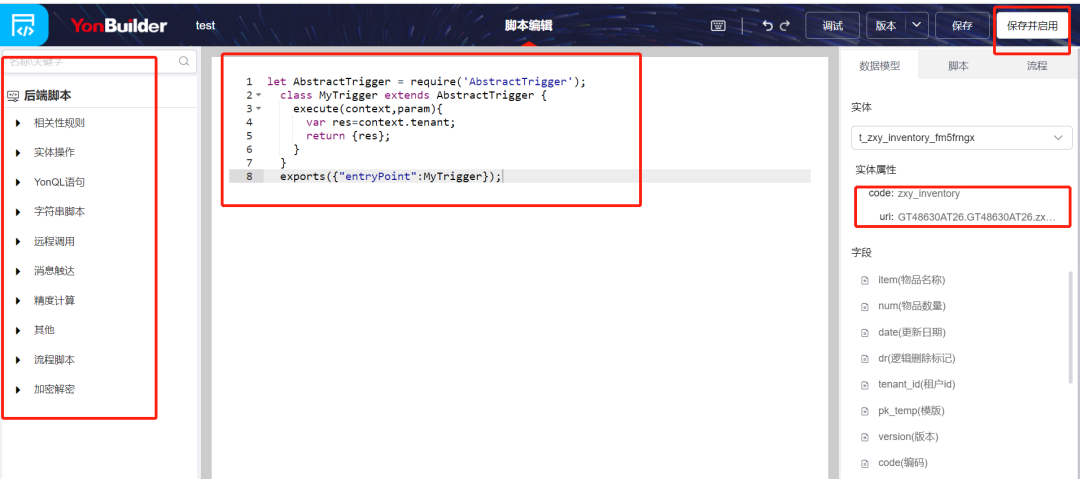Click the YonBuilder brand name
Viewport: 1080px width, 479px height.
point(118,26)
